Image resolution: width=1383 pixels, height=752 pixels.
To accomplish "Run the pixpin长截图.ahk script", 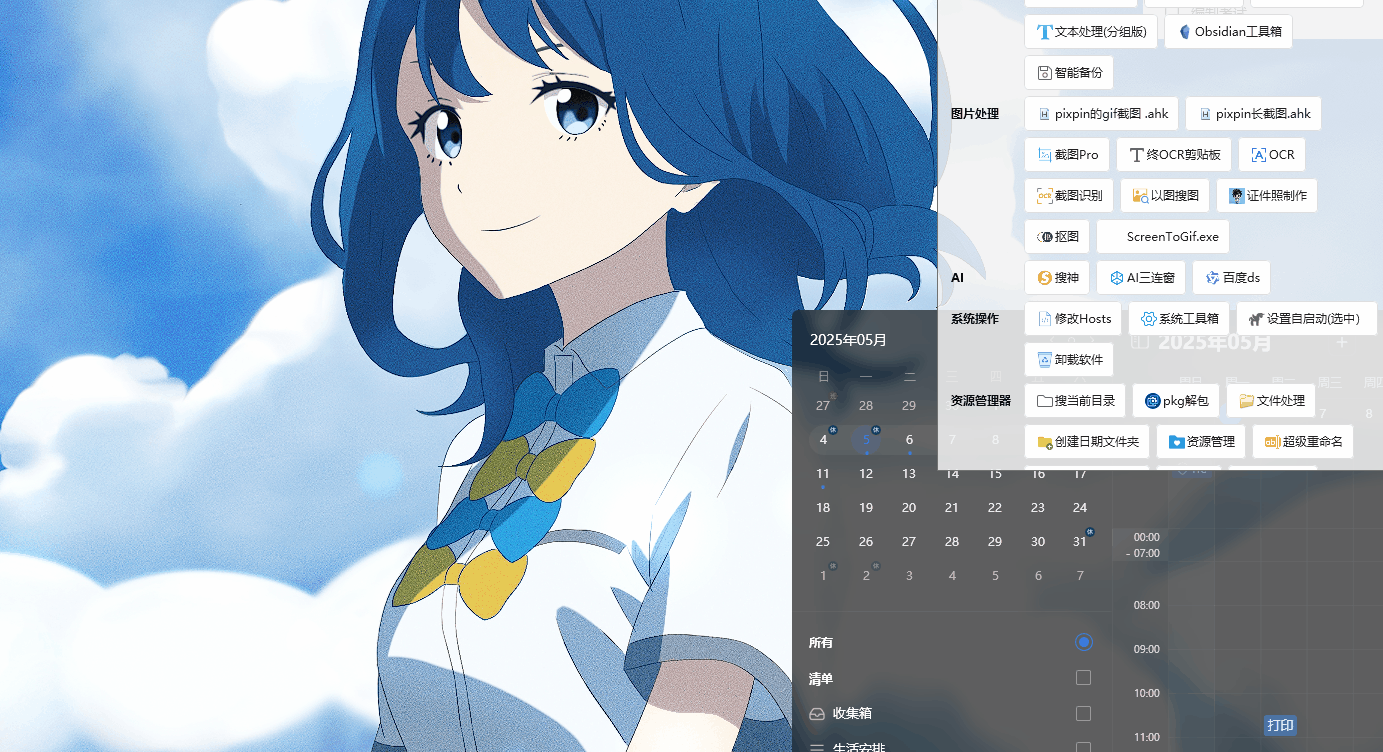I will point(1254,114).
